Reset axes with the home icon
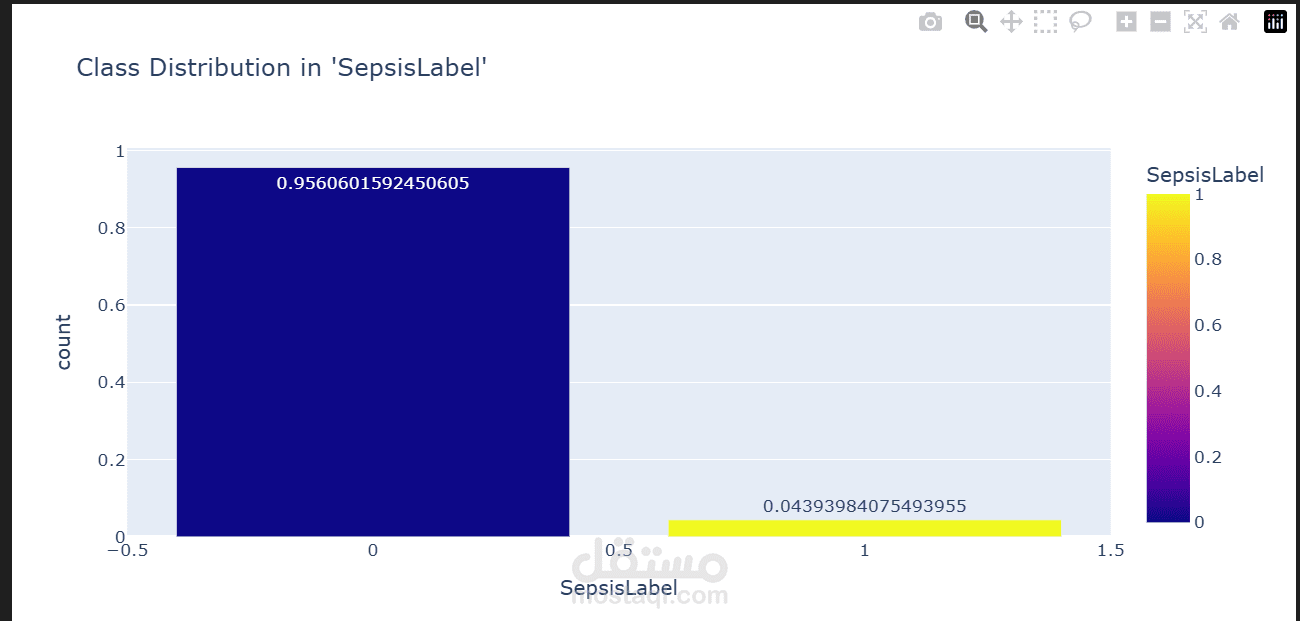The height and width of the screenshot is (621, 1300). coord(1229,22)
